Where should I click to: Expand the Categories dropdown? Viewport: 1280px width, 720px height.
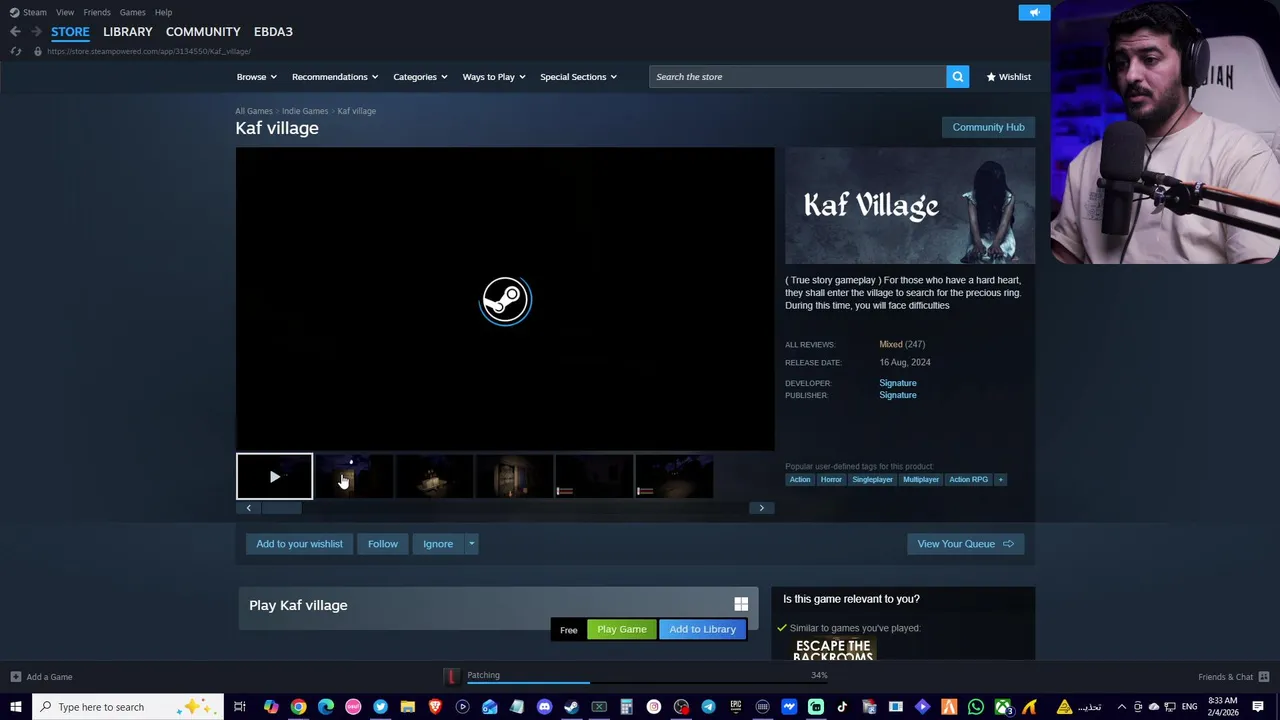[x=420, y=77]
